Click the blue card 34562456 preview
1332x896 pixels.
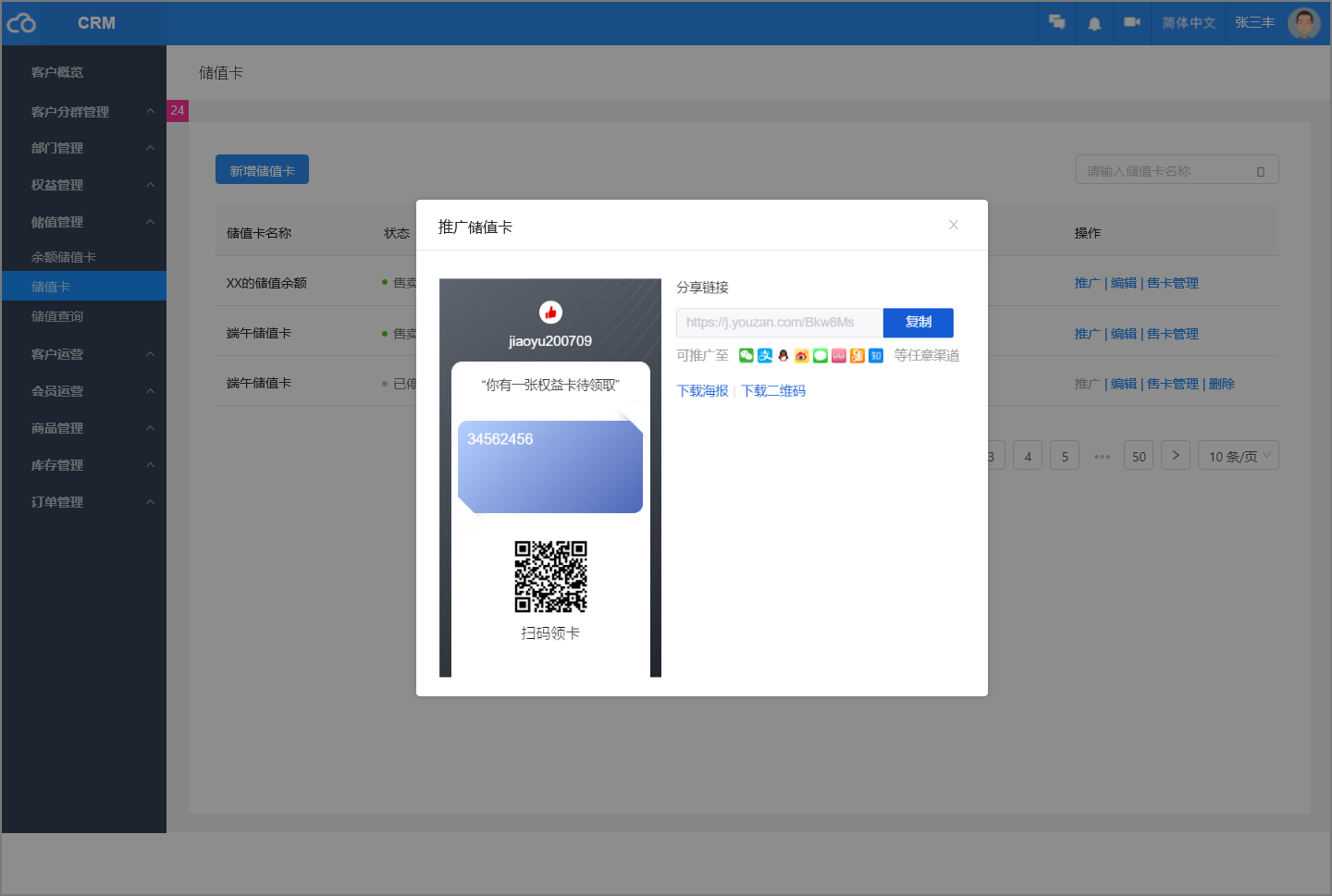550,467
